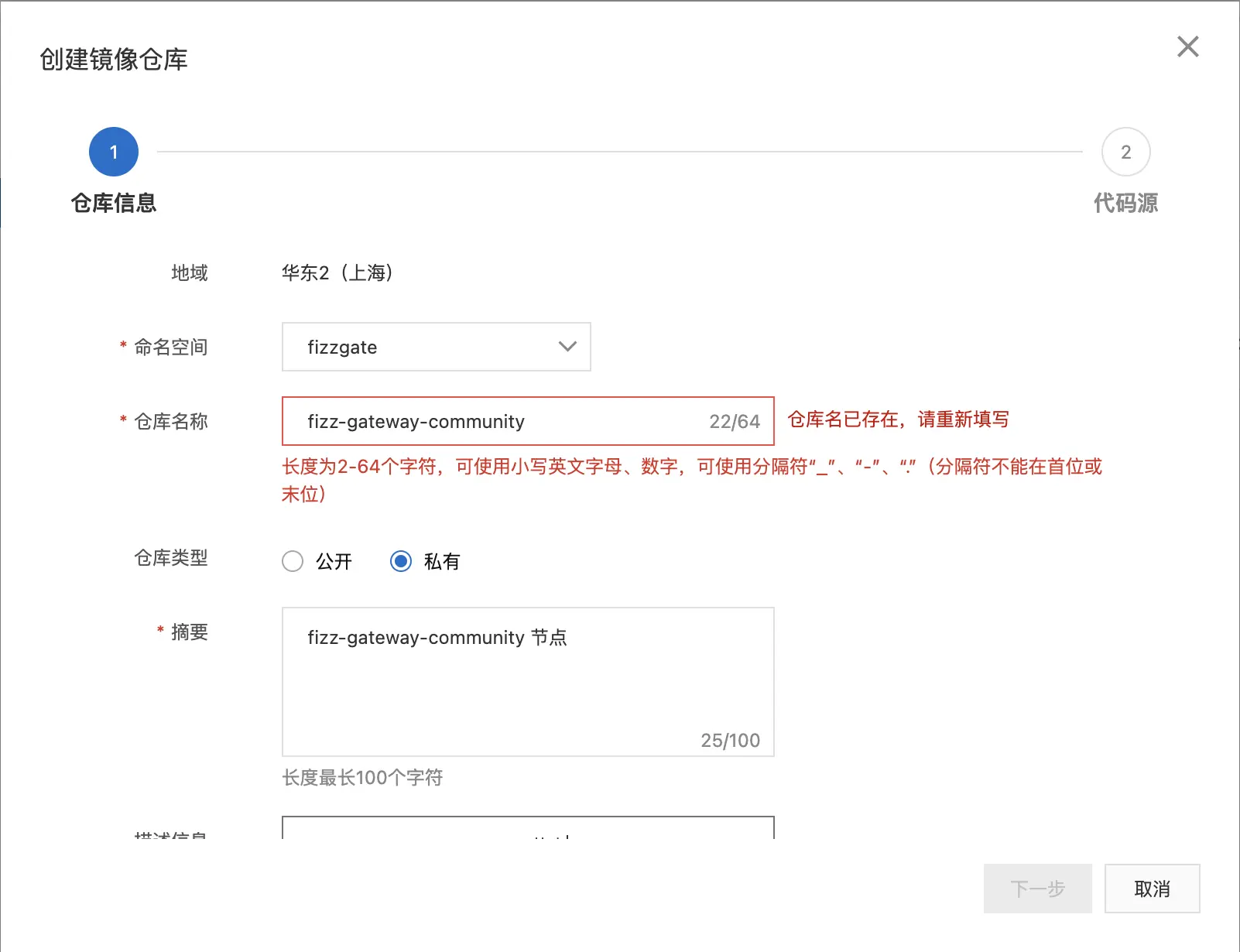Click the 摘要 text area

tap(528, 682)
